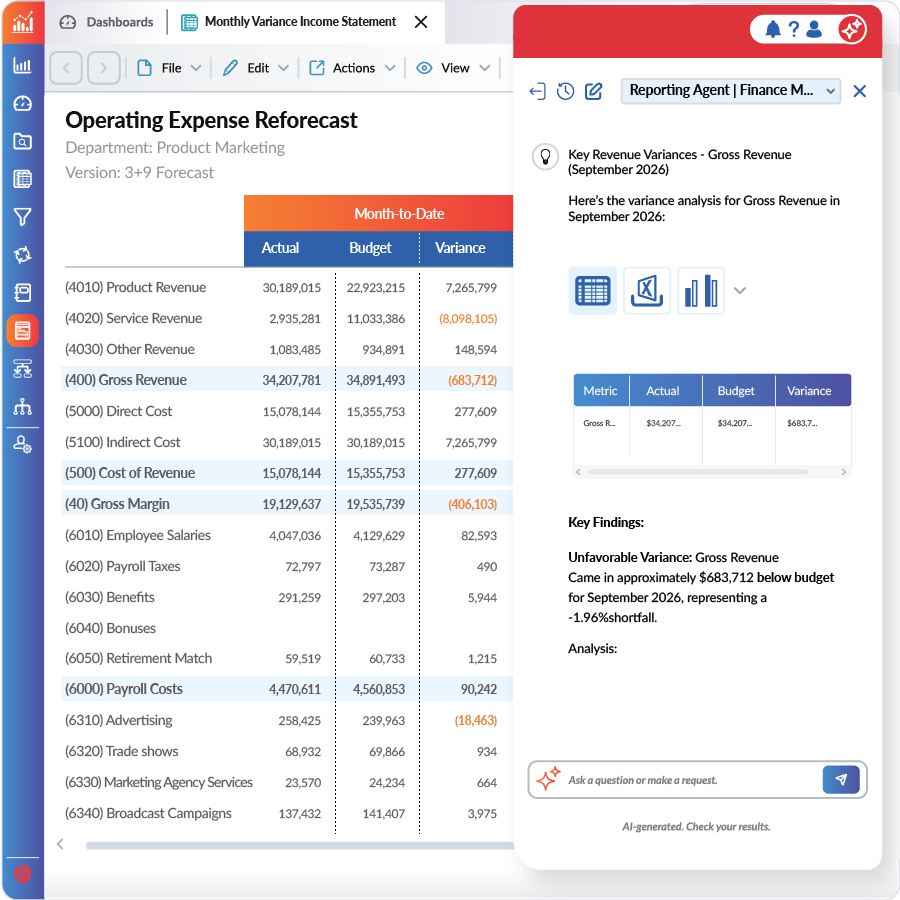Close the Monthly Variance Income Statement tab
The image size is (900, 900).
(x=421, y=21)
